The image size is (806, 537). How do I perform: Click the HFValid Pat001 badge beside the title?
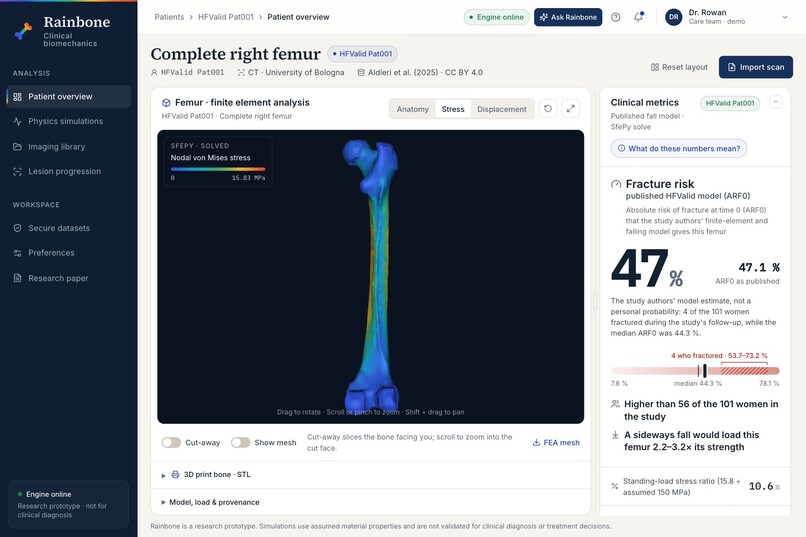point(362,53)
